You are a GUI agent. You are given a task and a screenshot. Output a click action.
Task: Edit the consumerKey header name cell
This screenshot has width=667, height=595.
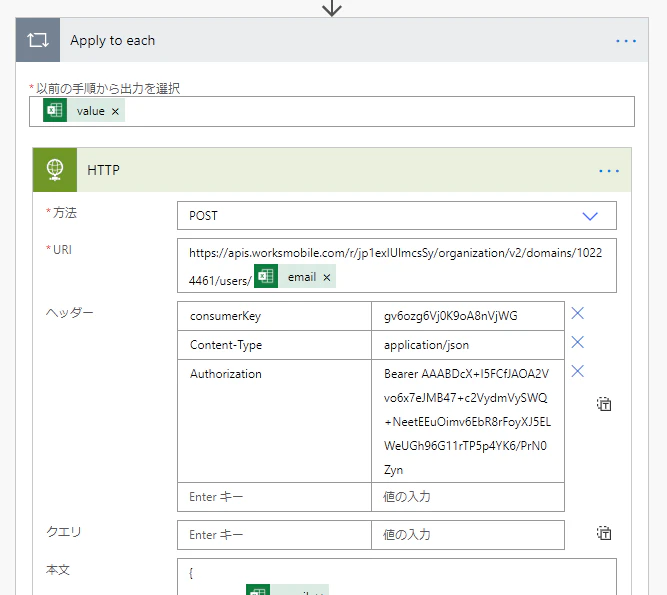tap(274, 316)
